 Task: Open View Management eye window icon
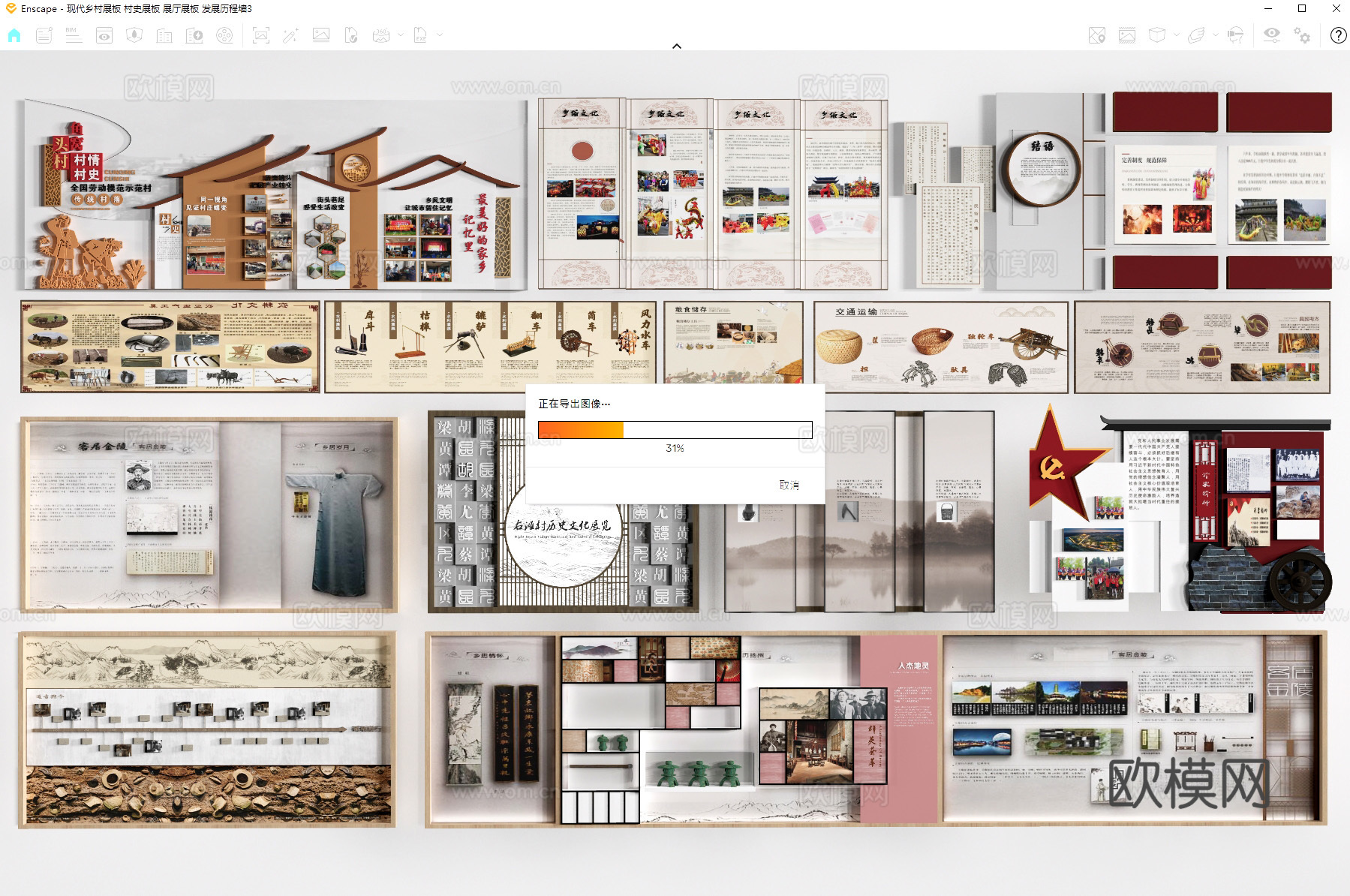point(104,35)
